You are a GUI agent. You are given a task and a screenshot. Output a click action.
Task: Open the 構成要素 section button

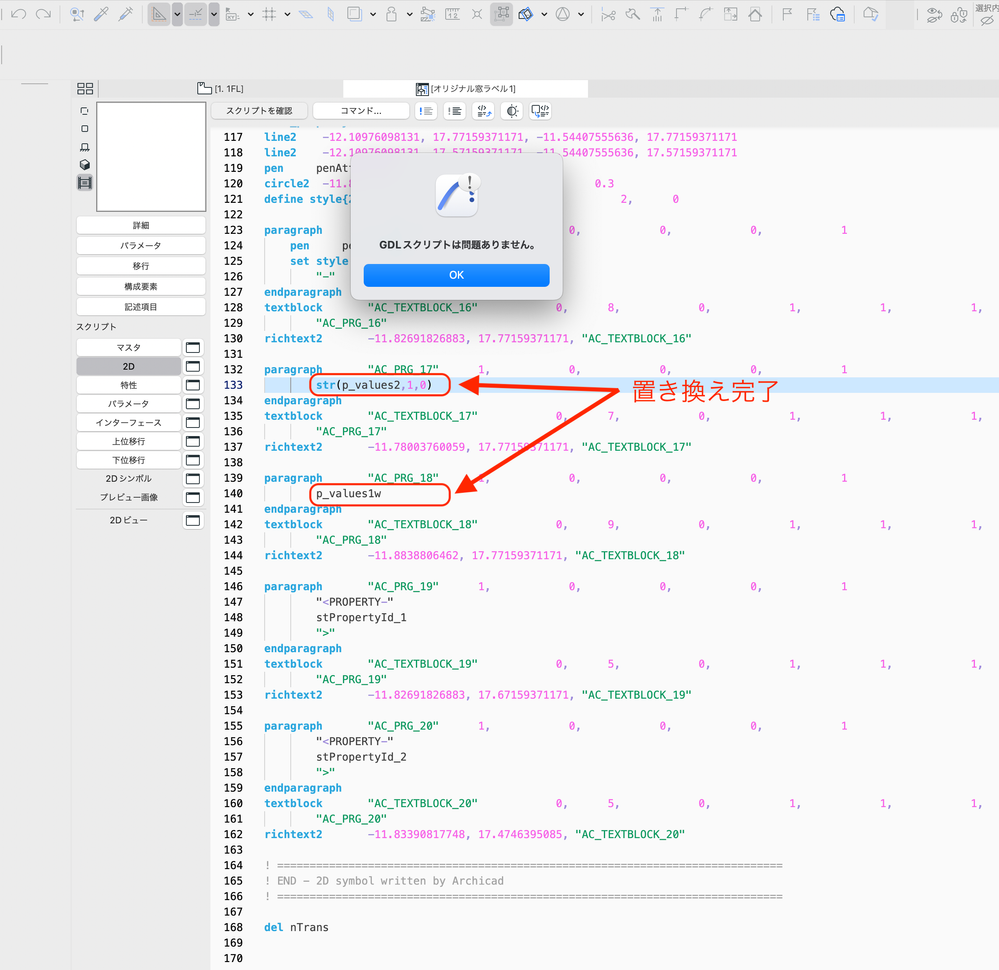[141, 286]
